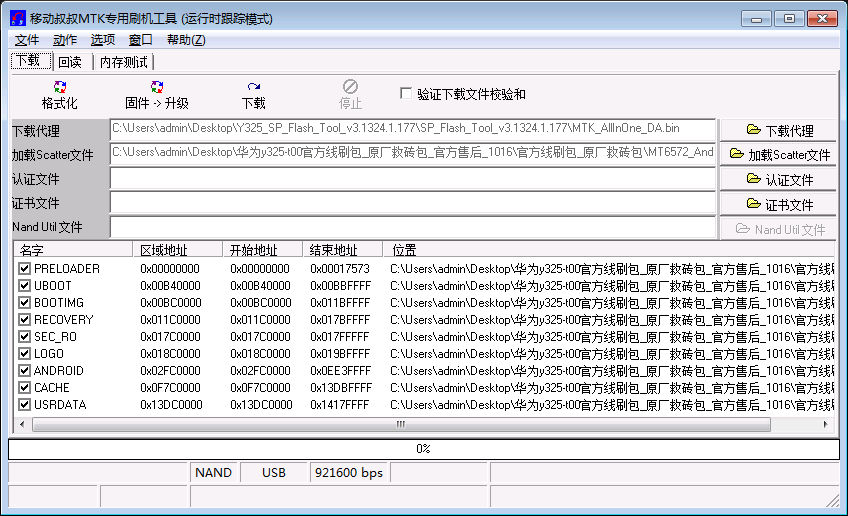Uncheck the CACHE partition checkbox
This screenshot has width=848, height=516.
point(24,388)
